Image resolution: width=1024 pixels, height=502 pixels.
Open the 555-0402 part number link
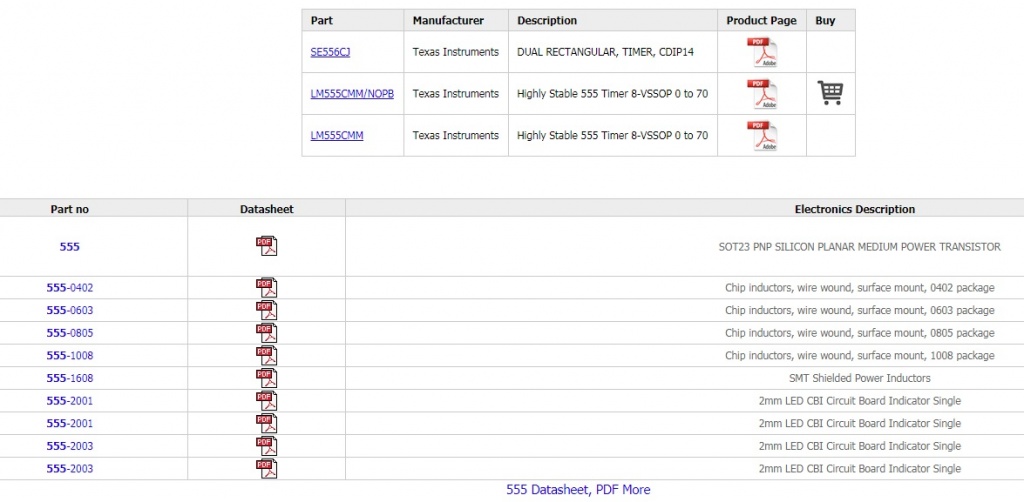click(x=69, y=288)
